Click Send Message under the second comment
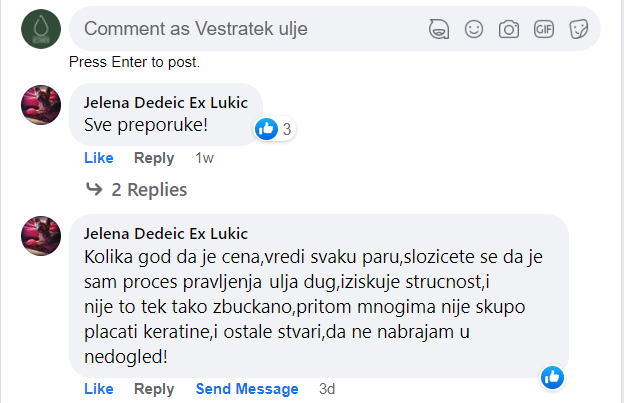 click(247, 389)
